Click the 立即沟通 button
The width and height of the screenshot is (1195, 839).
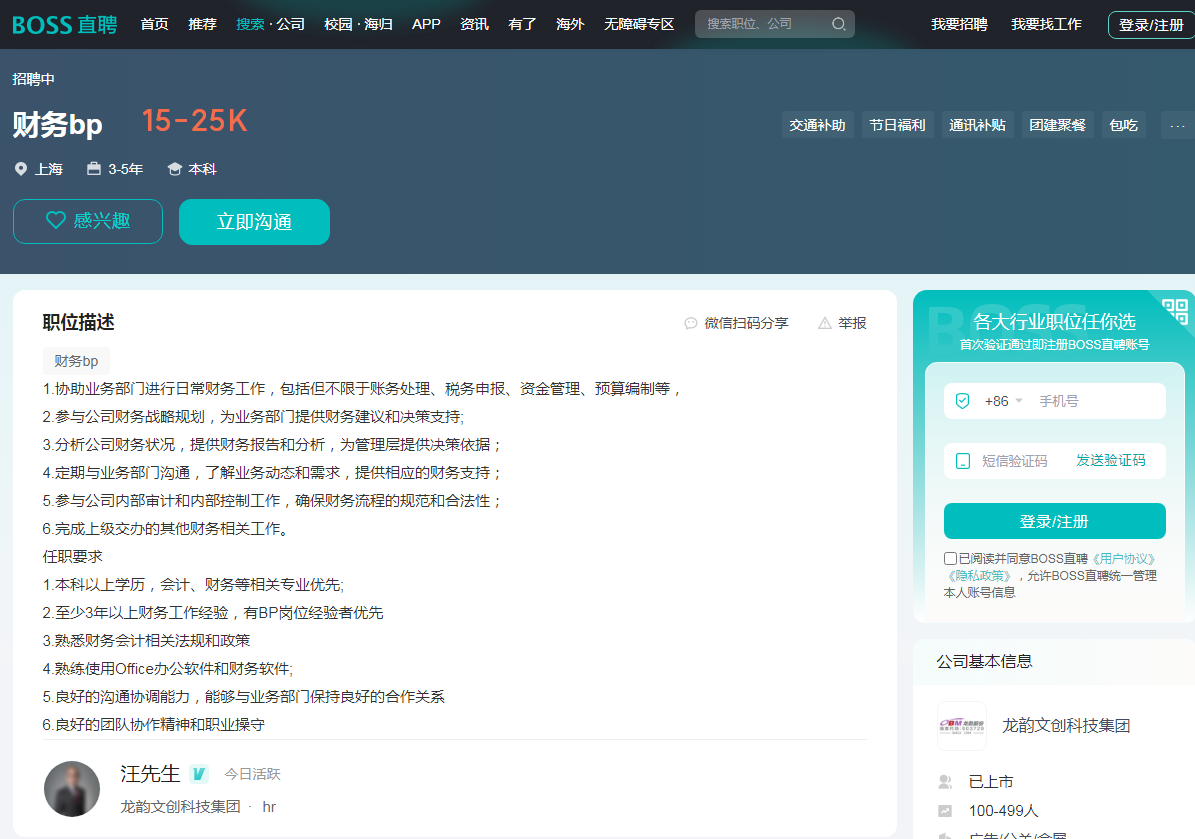click(253, 221)
